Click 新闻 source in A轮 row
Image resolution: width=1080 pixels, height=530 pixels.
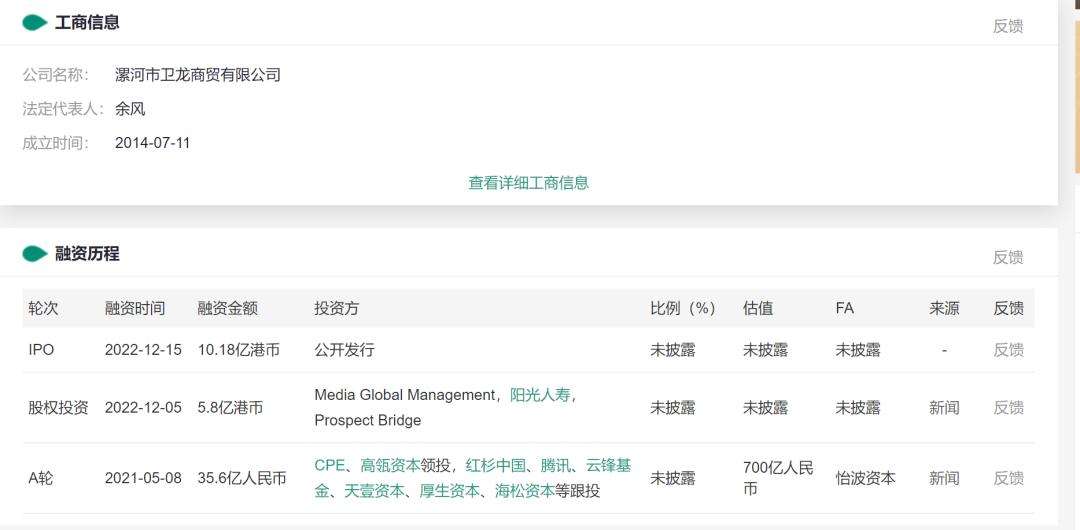point(944,478)
